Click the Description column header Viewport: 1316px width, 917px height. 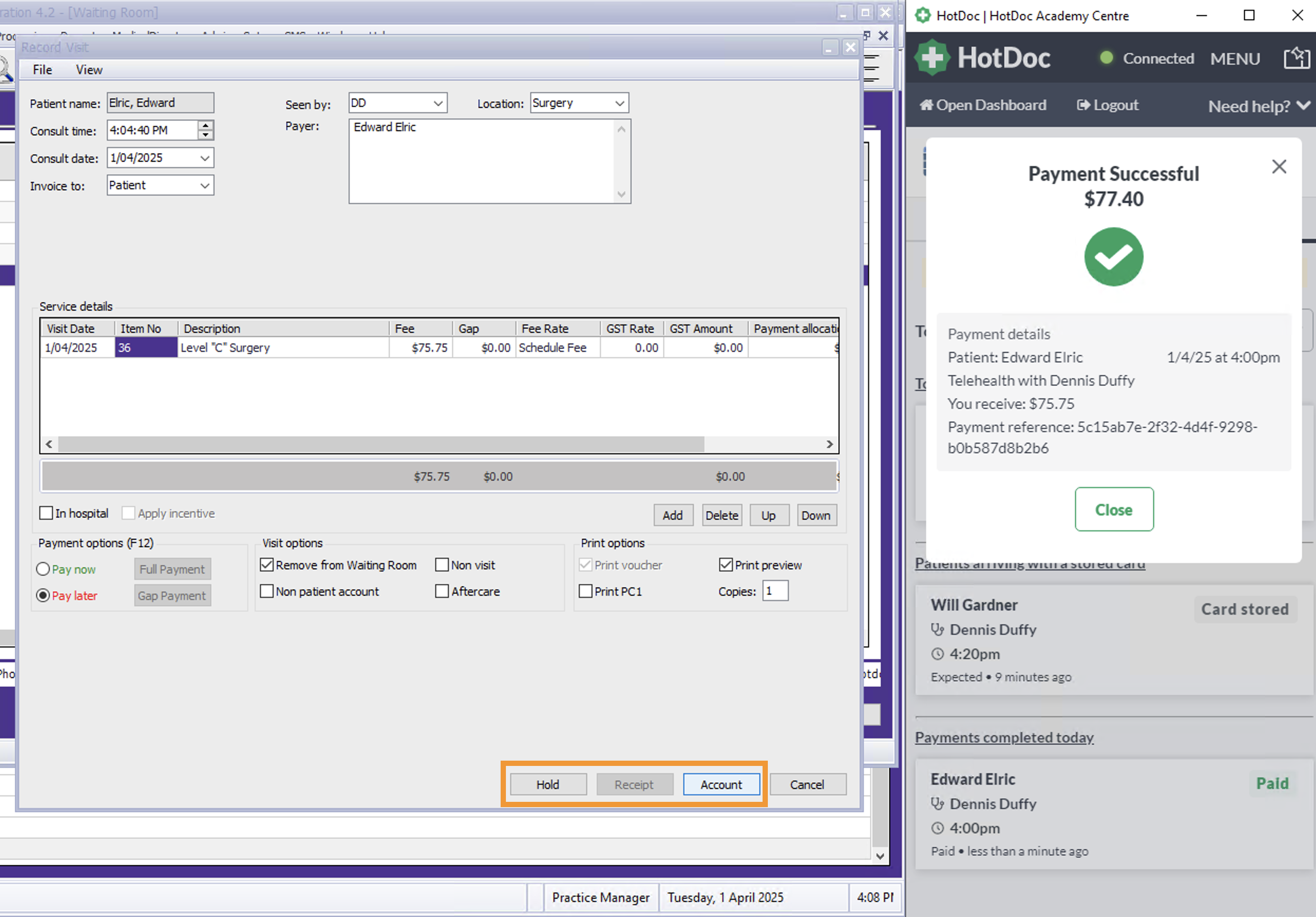coord(283,329)
